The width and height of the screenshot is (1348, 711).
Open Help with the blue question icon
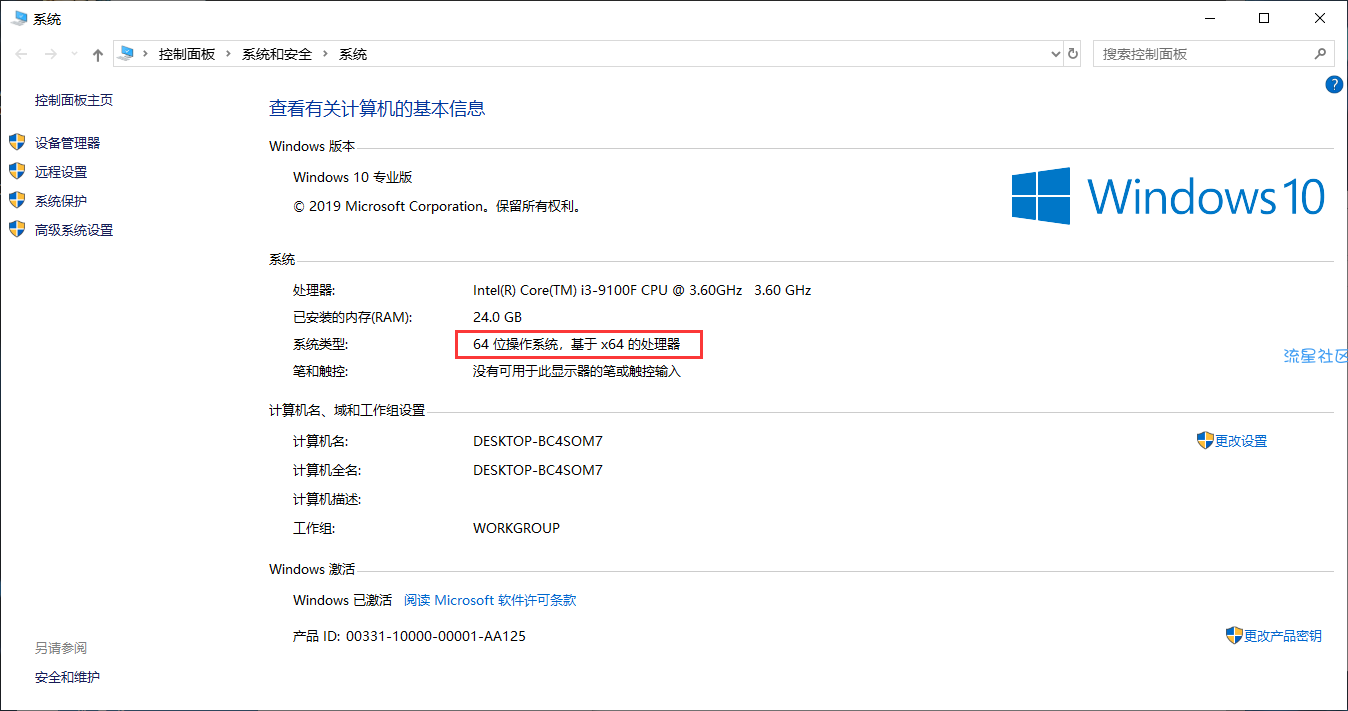(x=1334, y=85)
